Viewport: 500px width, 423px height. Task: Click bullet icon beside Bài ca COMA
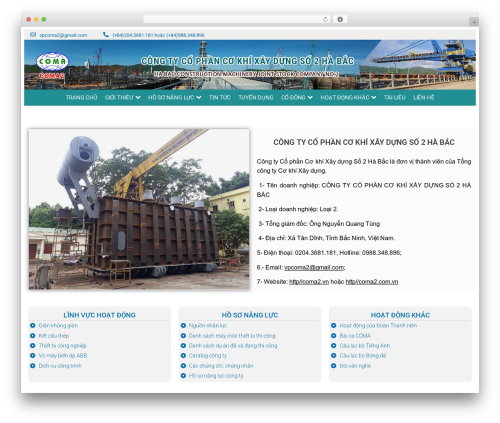(x=334, y=336)
